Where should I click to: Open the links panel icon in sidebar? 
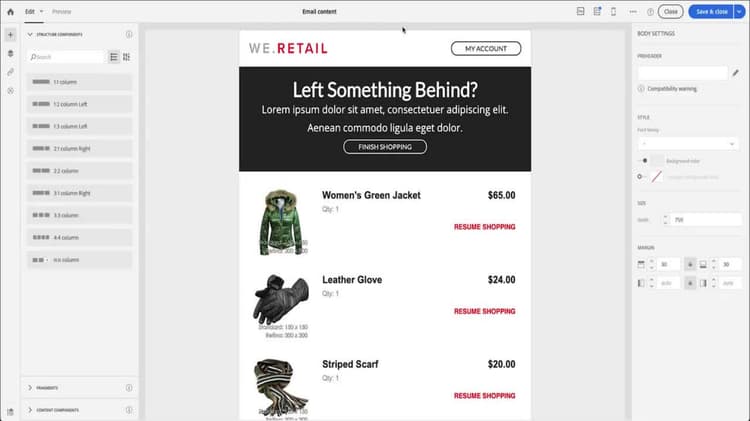(x=11, y=72)
